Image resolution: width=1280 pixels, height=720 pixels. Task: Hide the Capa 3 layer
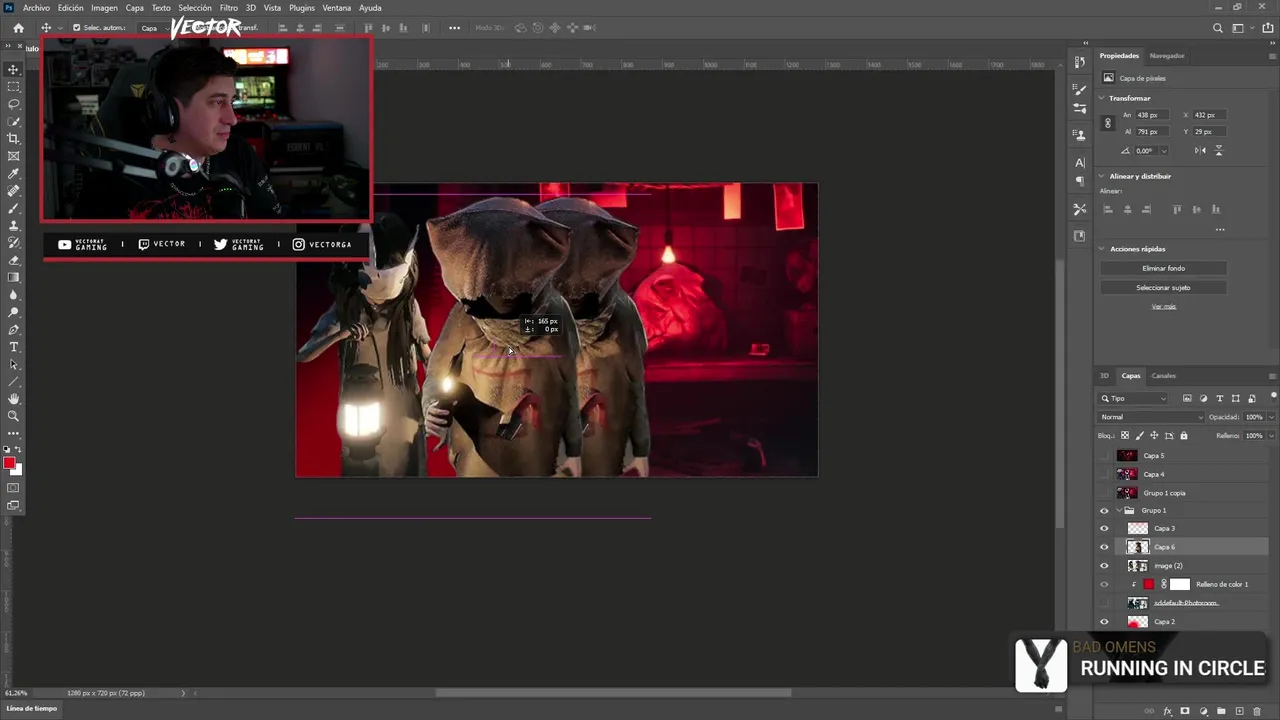click(x=1104, y=528)
